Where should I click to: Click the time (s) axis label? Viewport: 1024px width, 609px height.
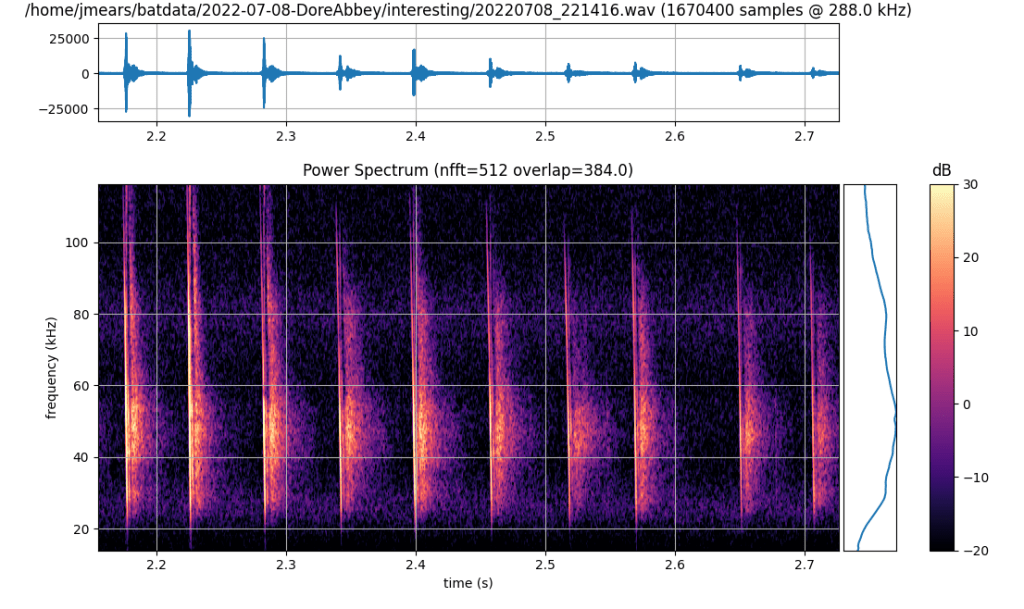pos(468,583)
